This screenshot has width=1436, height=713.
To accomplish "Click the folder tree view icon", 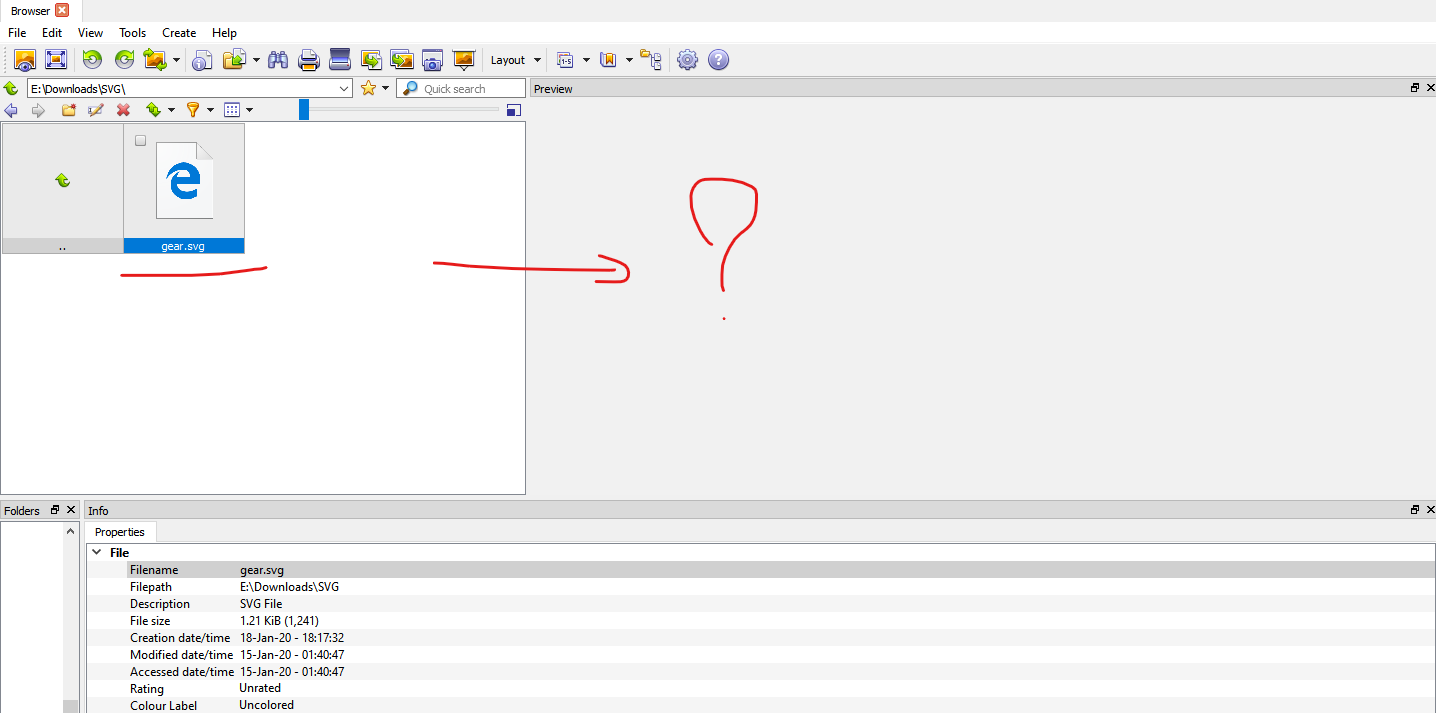I will (x=651, y=60).
